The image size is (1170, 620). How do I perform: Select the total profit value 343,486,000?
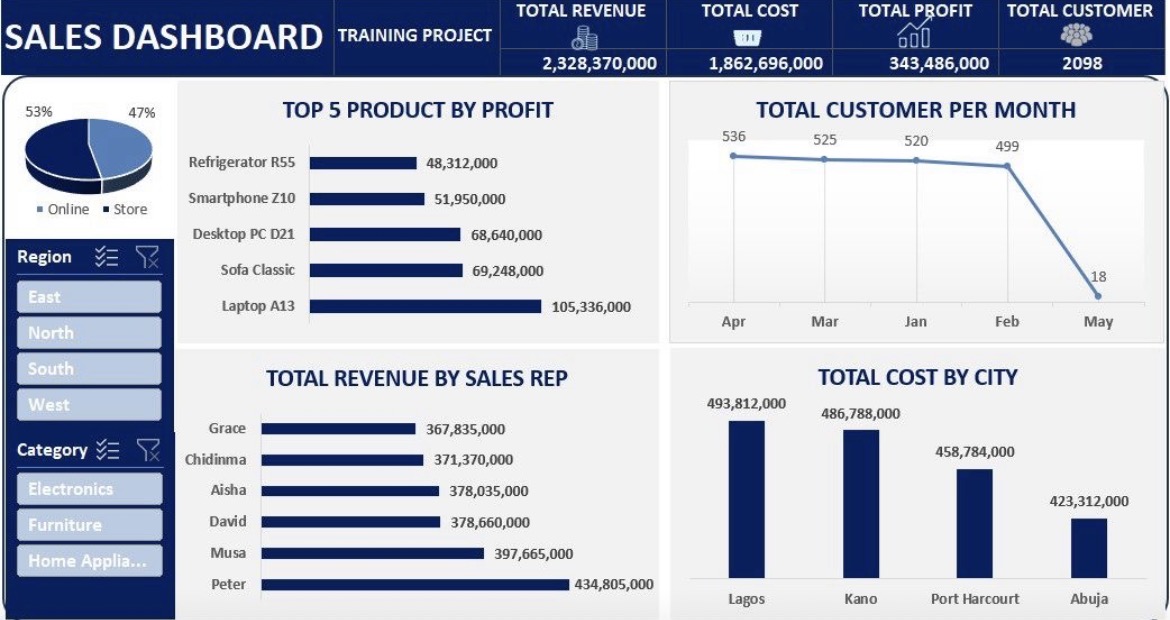tap(939, 63)
